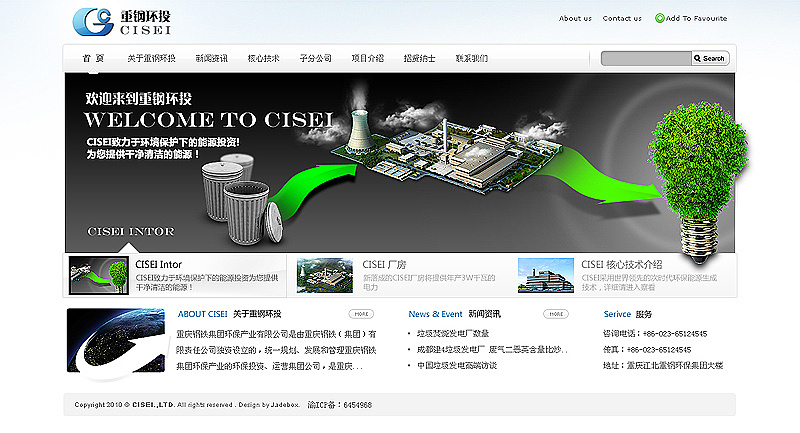Click the address line starting with 地址
This screenshot has width=800, height=433.
point(663,365)
